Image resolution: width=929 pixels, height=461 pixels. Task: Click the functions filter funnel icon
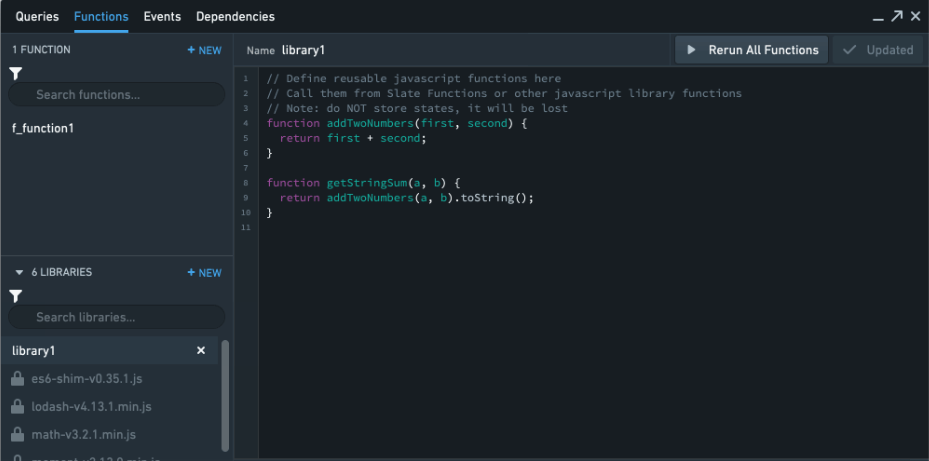(x=16, y=73)
